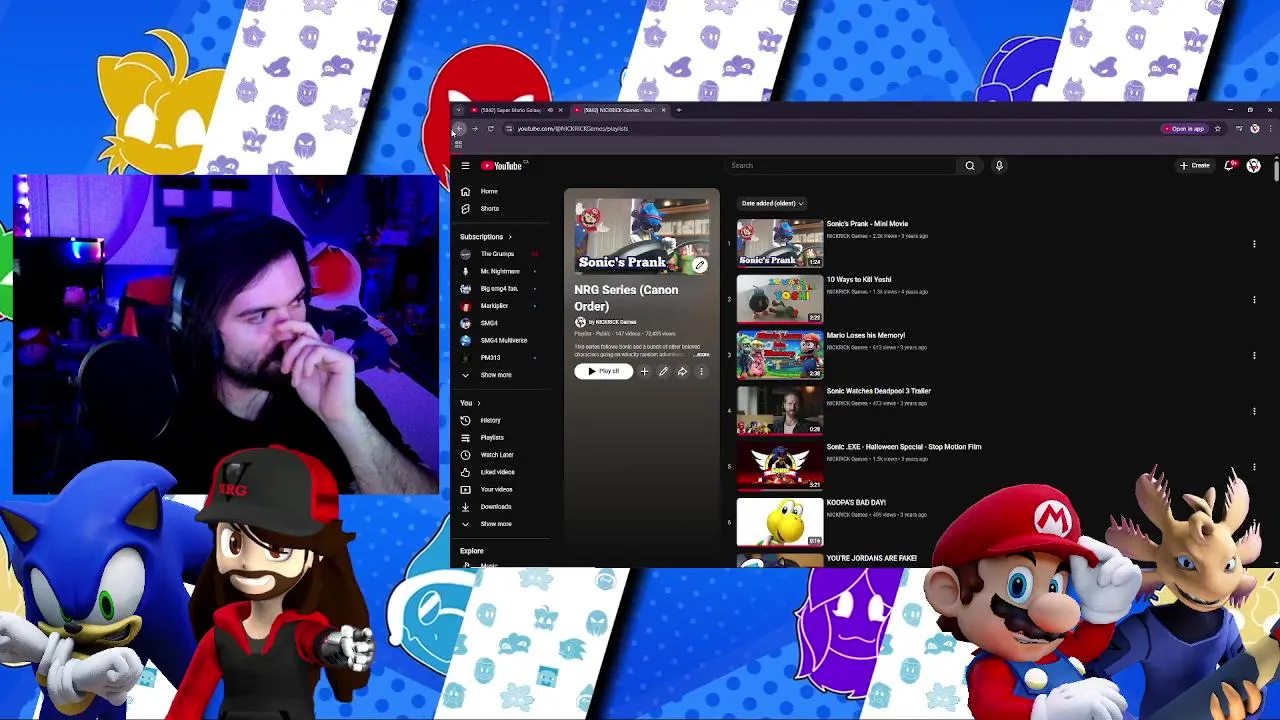Click Play all button
Viewport: 1280px width, 720px height.
click(x=604, y=372)
